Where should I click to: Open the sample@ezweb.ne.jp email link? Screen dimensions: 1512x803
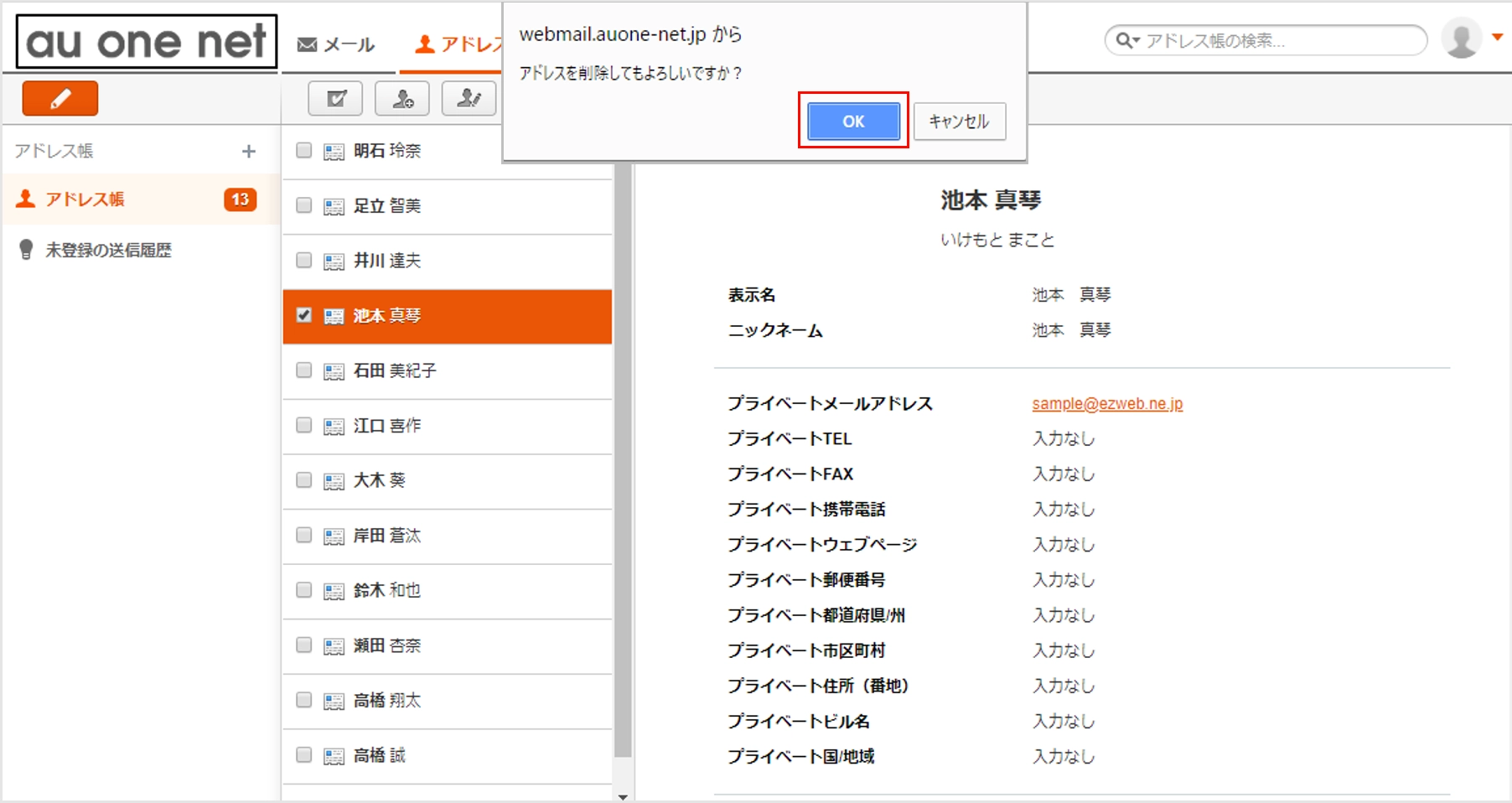tap(1106, 403)
